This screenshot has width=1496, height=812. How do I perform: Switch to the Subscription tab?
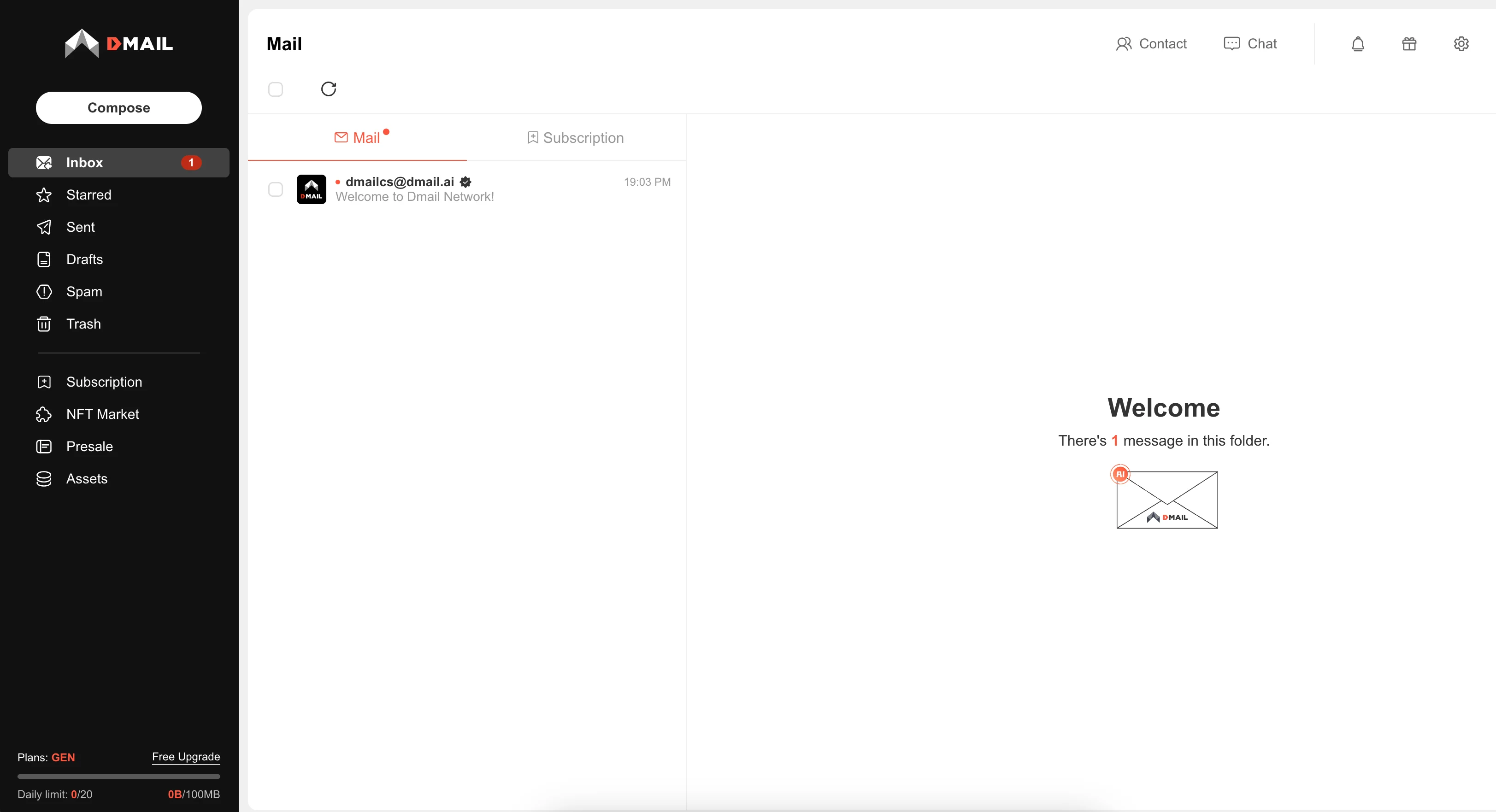576,138
